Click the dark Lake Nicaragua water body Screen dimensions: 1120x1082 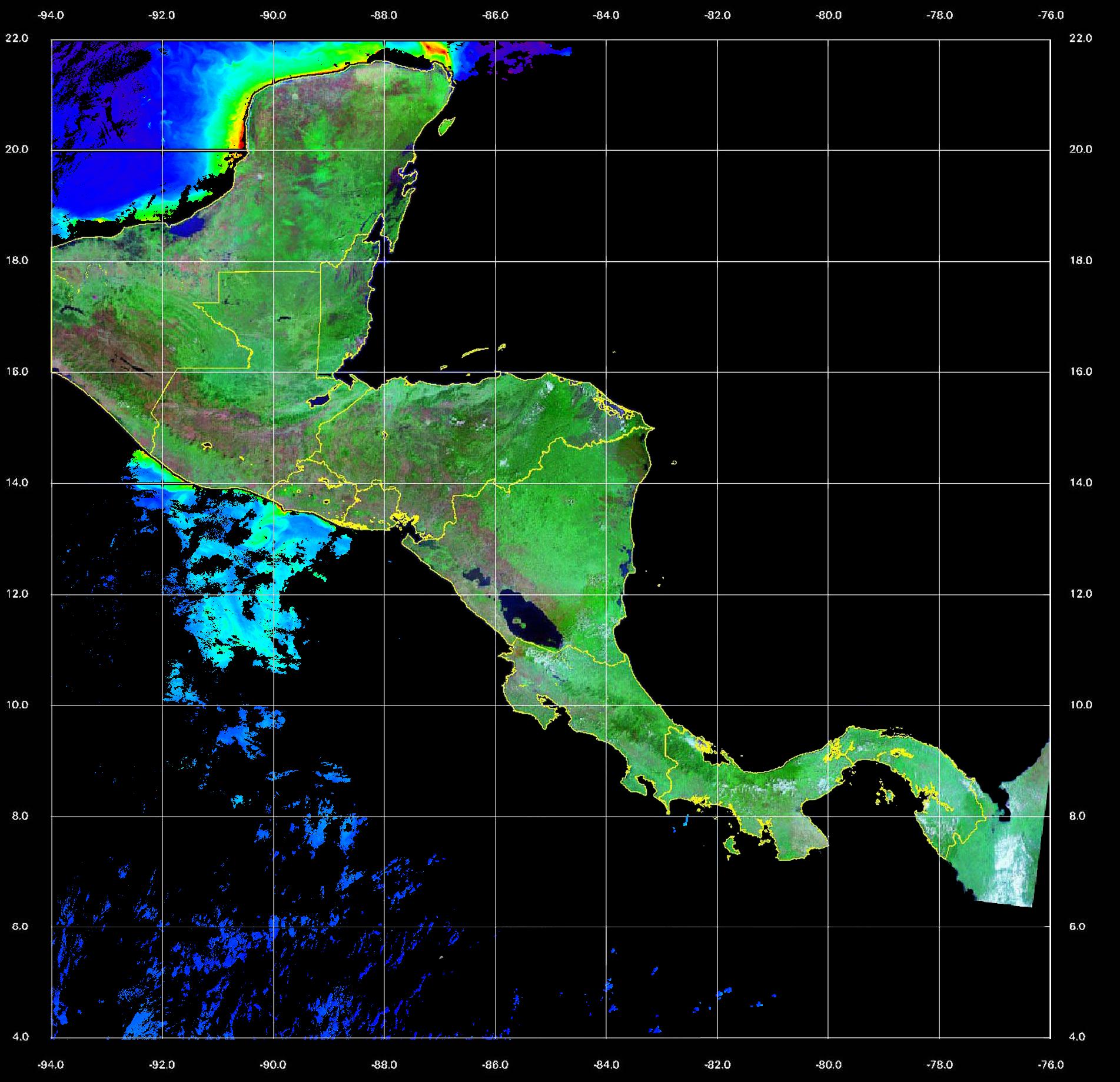[x=530, y=624]
